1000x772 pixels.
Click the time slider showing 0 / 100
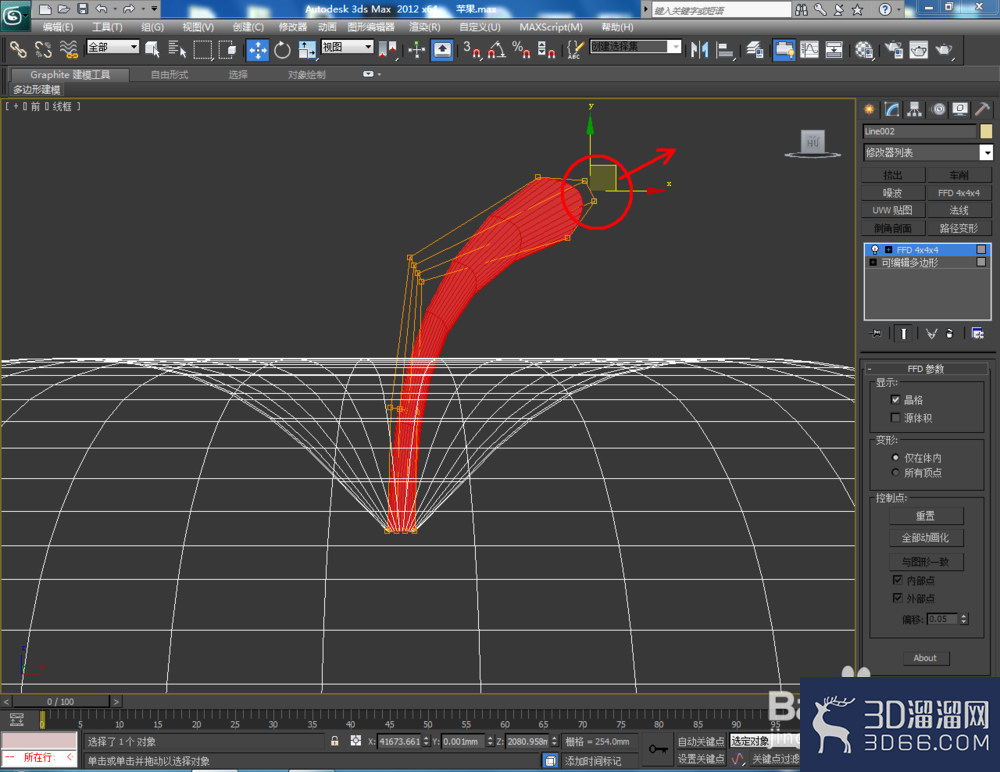61,701
